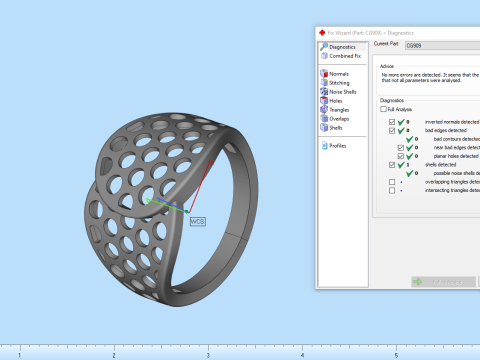
Task: Select the Stitching label in sidebar
Action: click(339, 83)
